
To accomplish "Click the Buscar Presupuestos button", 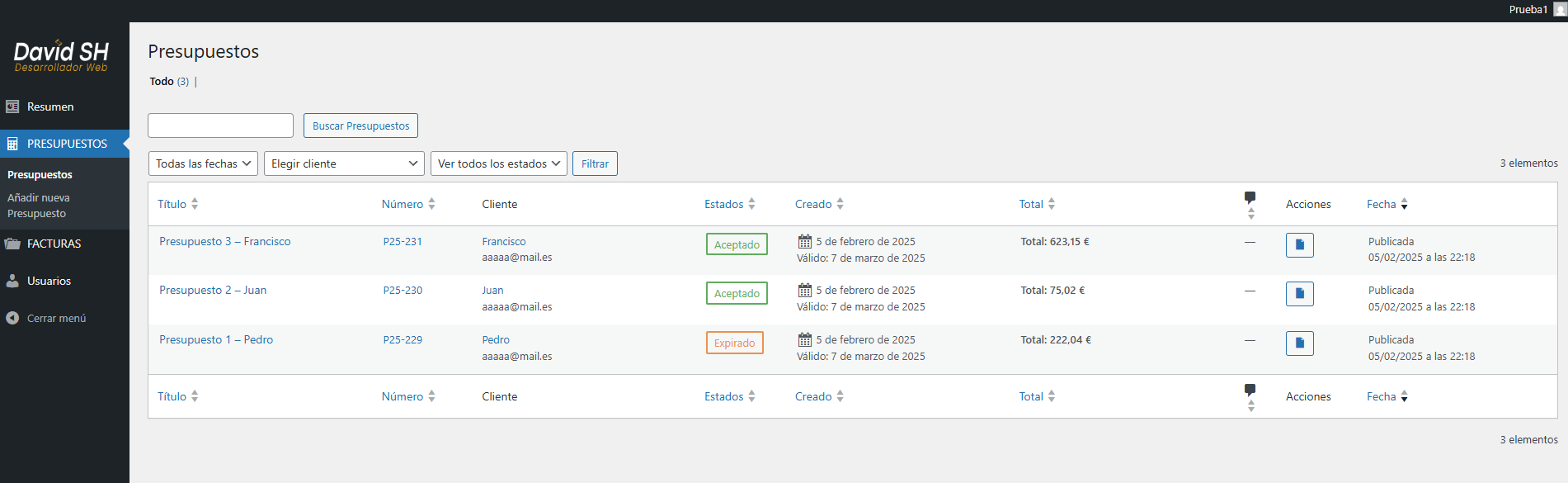I will click(360, 125).
